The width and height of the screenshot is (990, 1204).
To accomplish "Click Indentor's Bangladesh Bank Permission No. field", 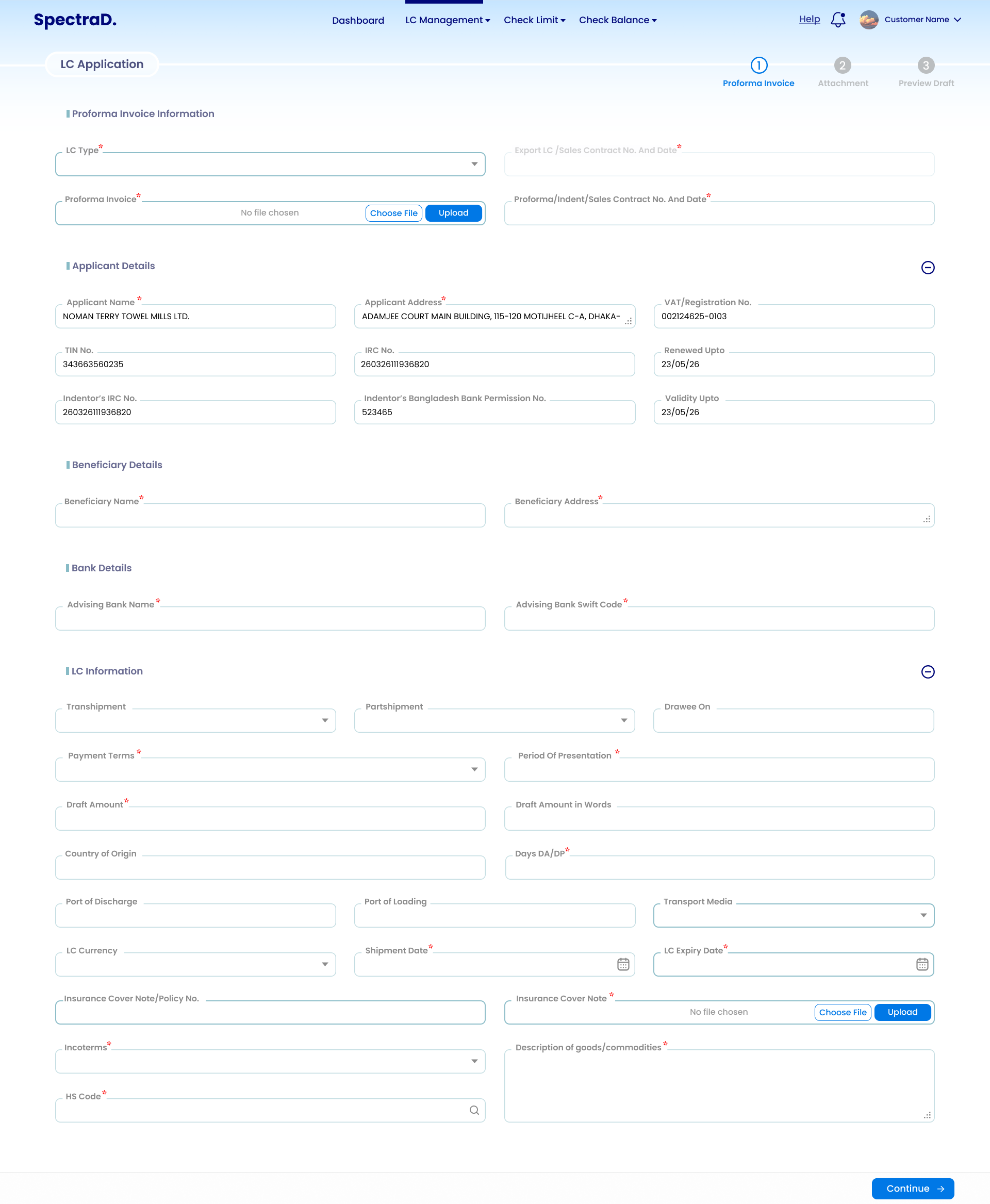I will coord(494,413).
